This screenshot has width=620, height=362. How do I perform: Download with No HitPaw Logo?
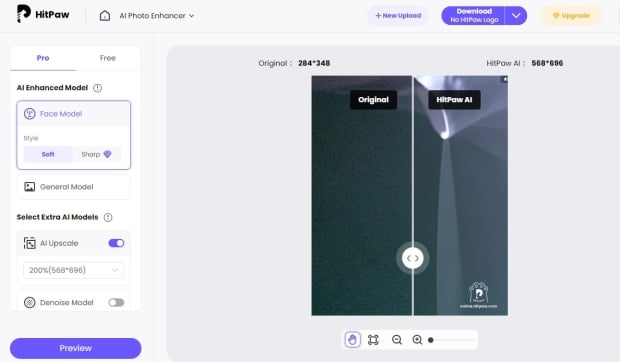pos(474,16)
